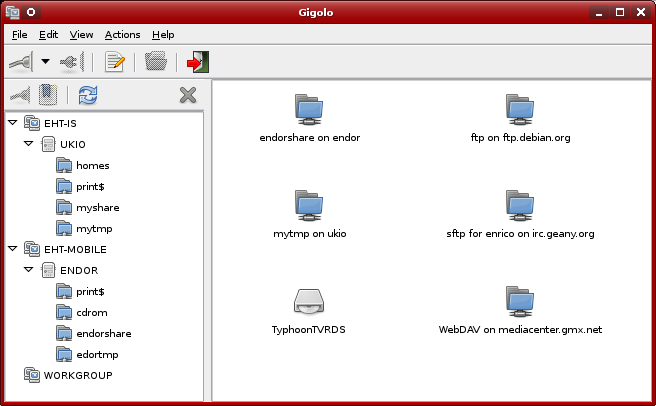Viewport: 656px width, 406px height.
Task: Click the Disconnect toolbar icon
Action: pyautogui.click(x=72, y=62)
